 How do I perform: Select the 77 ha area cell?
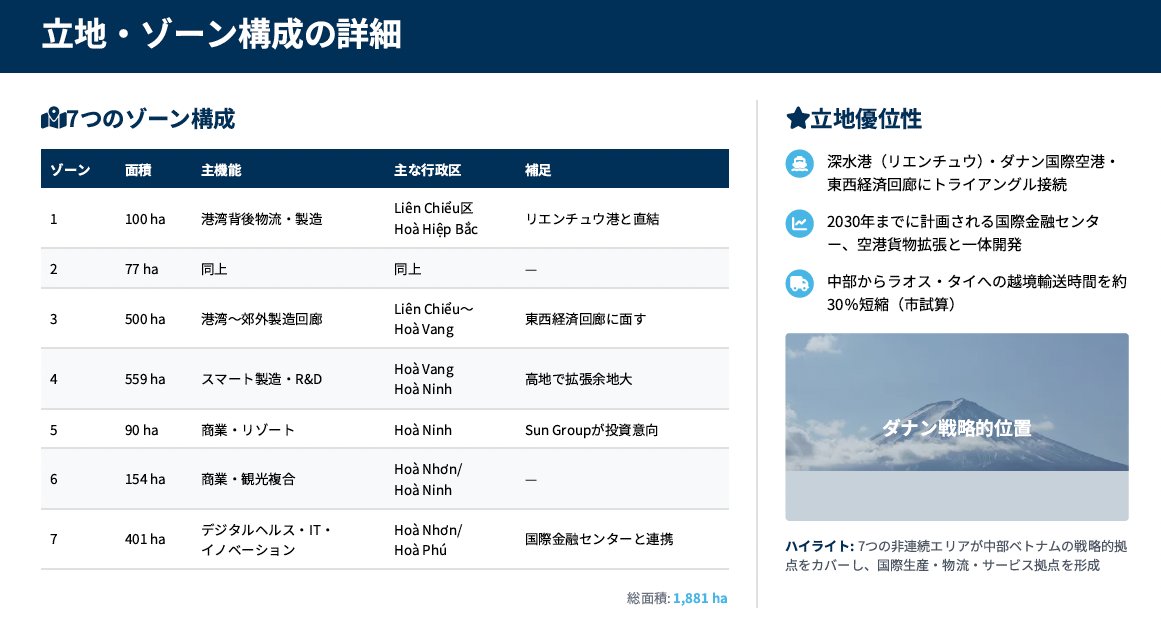tap(141, 269)
